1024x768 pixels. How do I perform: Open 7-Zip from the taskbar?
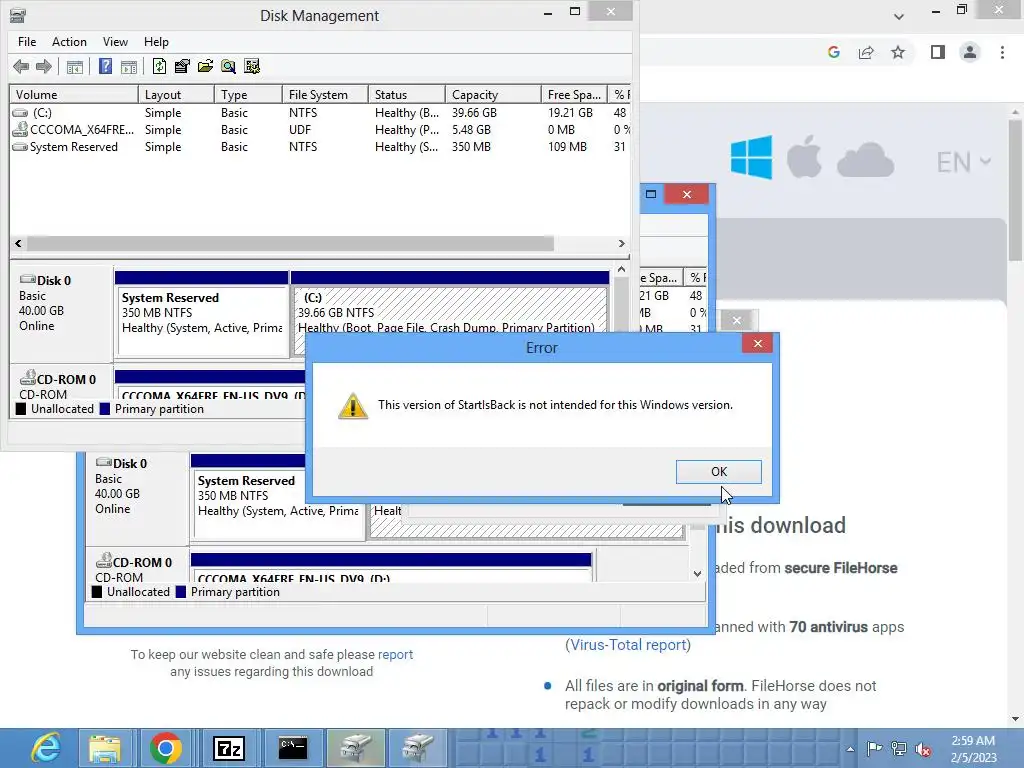click(x=229, y=748)
